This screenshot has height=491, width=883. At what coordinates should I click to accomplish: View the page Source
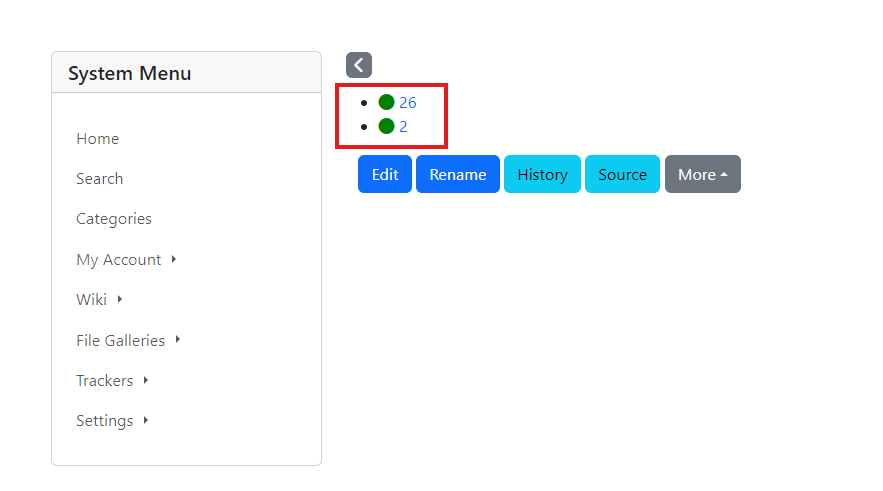pos(622,174)
